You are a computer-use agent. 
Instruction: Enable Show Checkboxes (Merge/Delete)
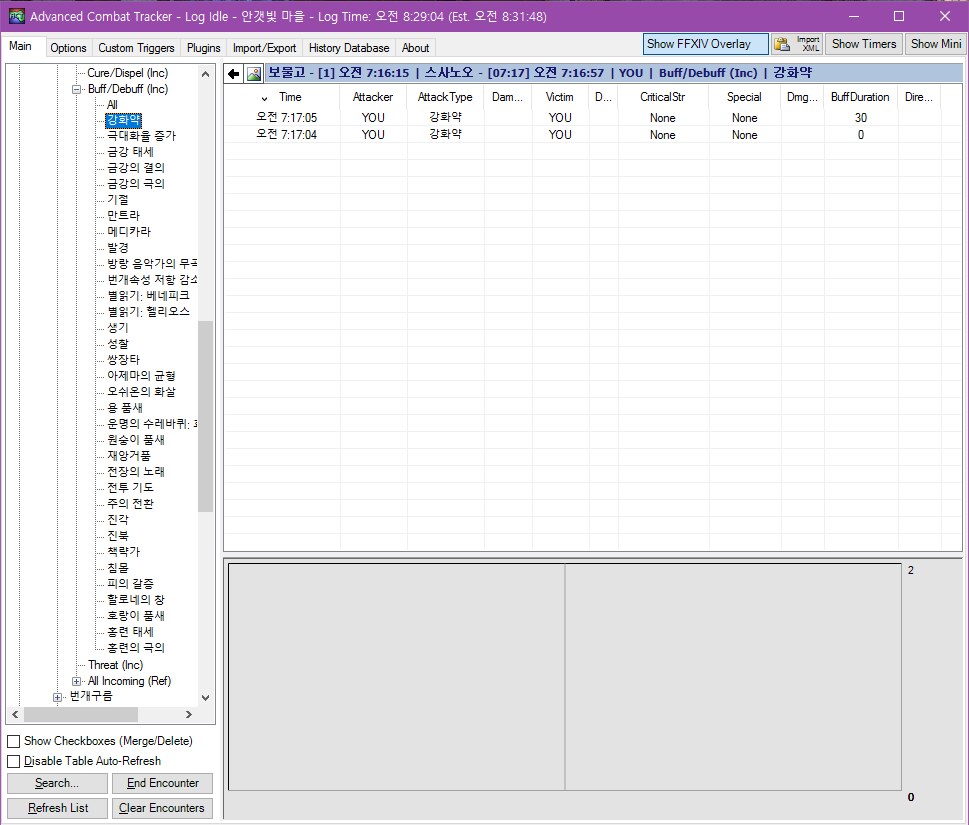coord(14,741)
